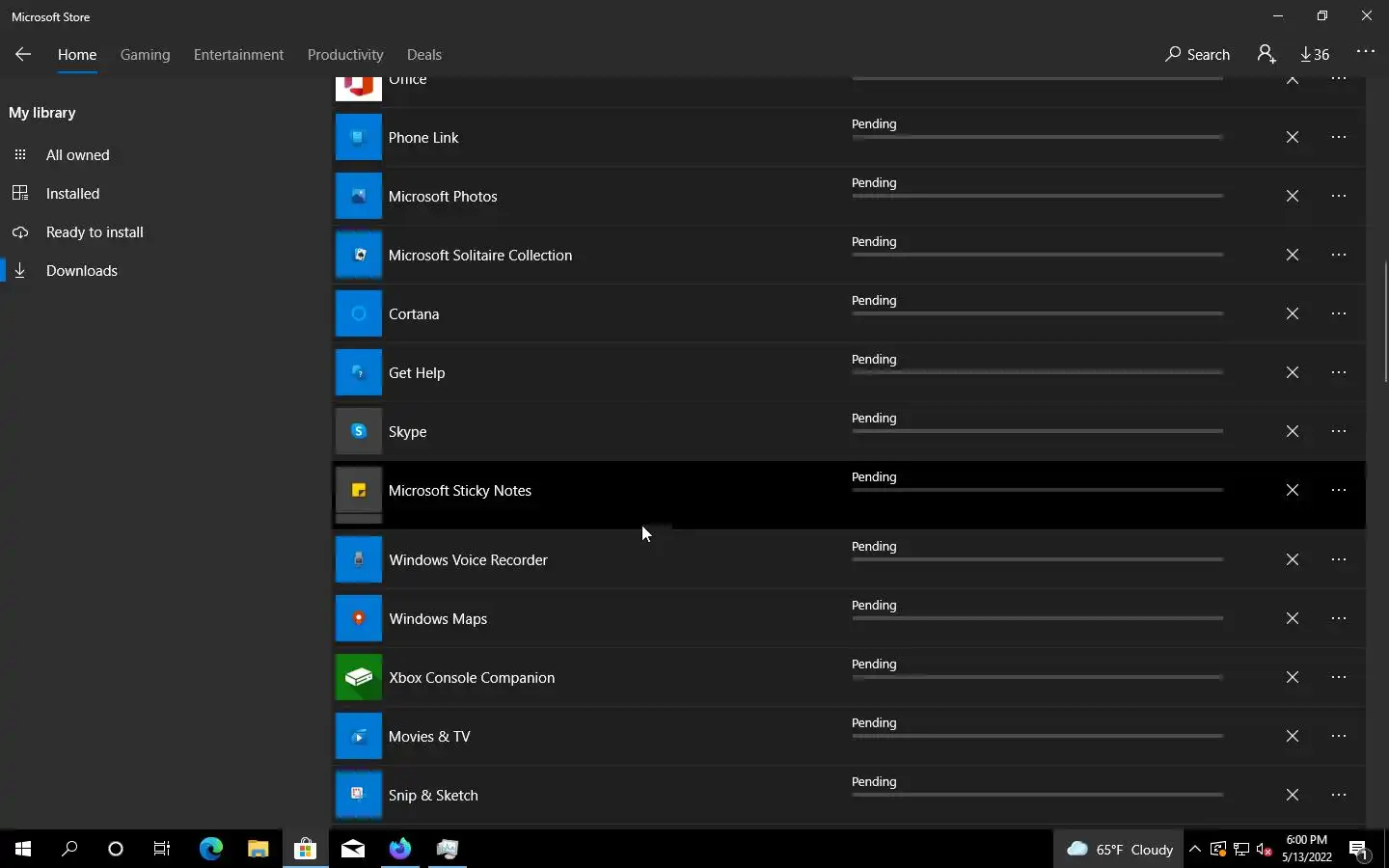
Task: Click the Xbox Console Companion name
Action: [x=472, y=678]
